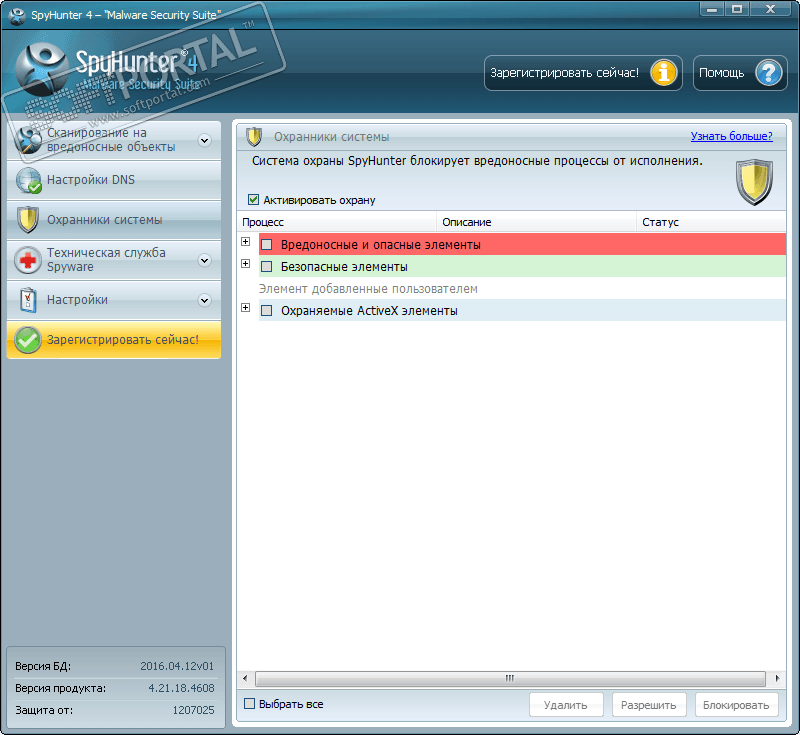Click the Защита от value 1207025
This screenshot has width=800, height=735.
point(193,710)
